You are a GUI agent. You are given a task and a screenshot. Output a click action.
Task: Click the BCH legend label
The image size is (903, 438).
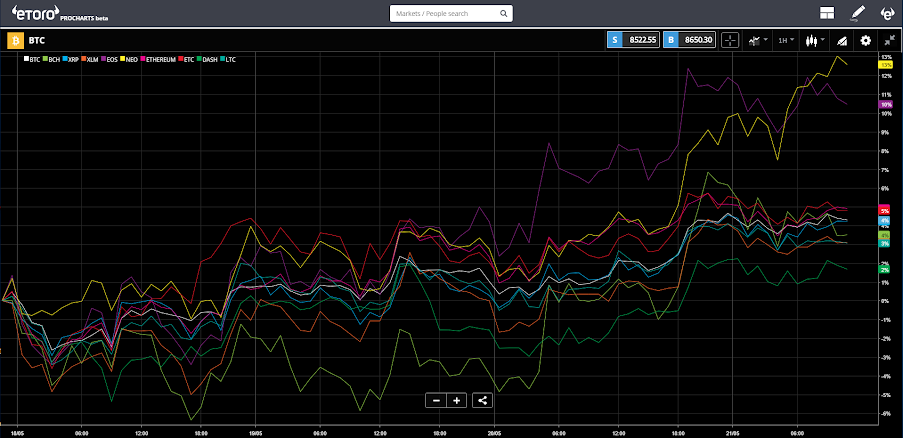pos(54,59)
